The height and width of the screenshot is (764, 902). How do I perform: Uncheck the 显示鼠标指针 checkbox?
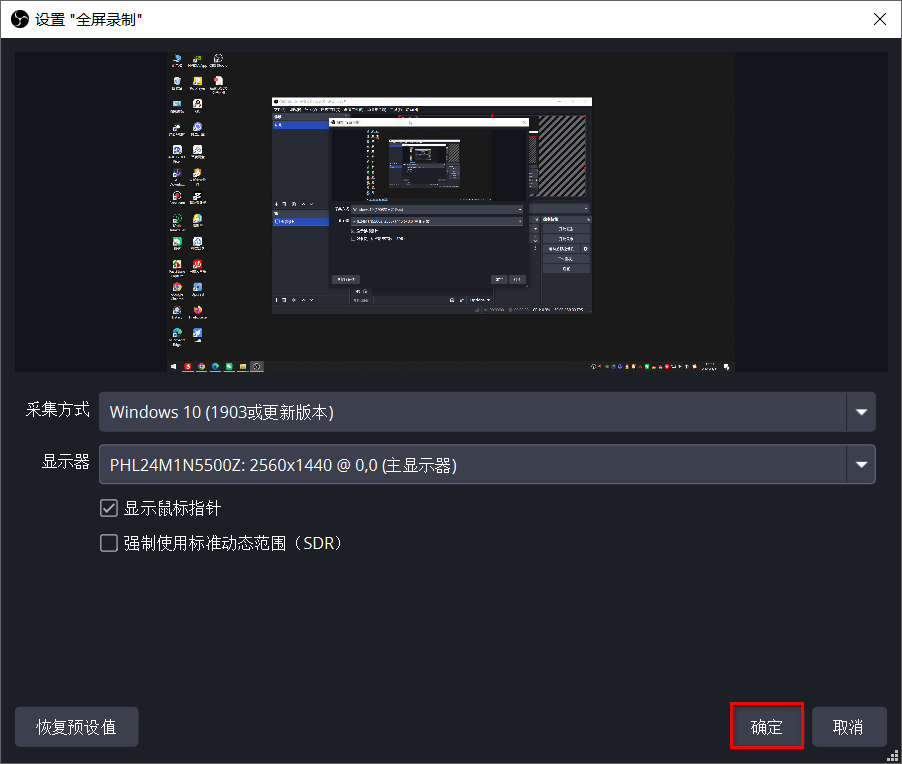tap(109, 508)
